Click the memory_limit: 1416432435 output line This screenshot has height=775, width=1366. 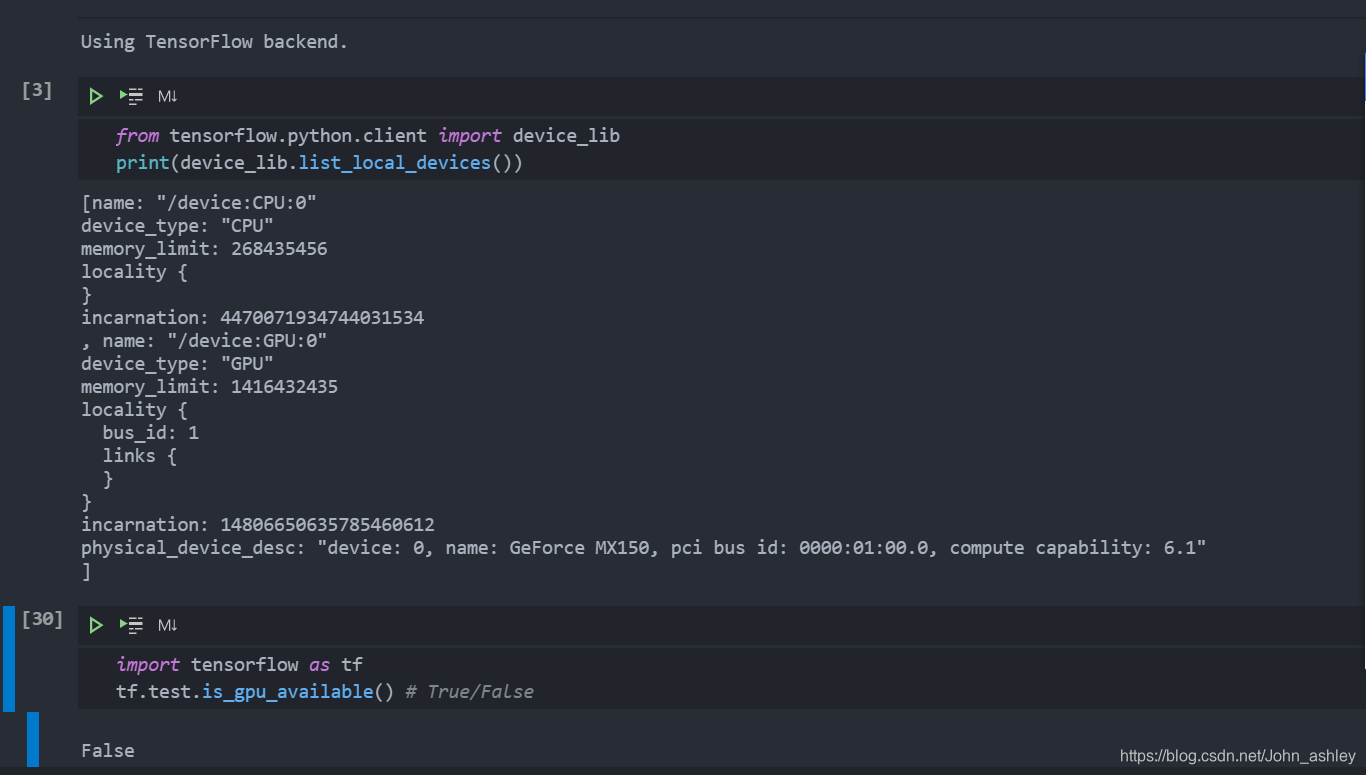[209, 386]
